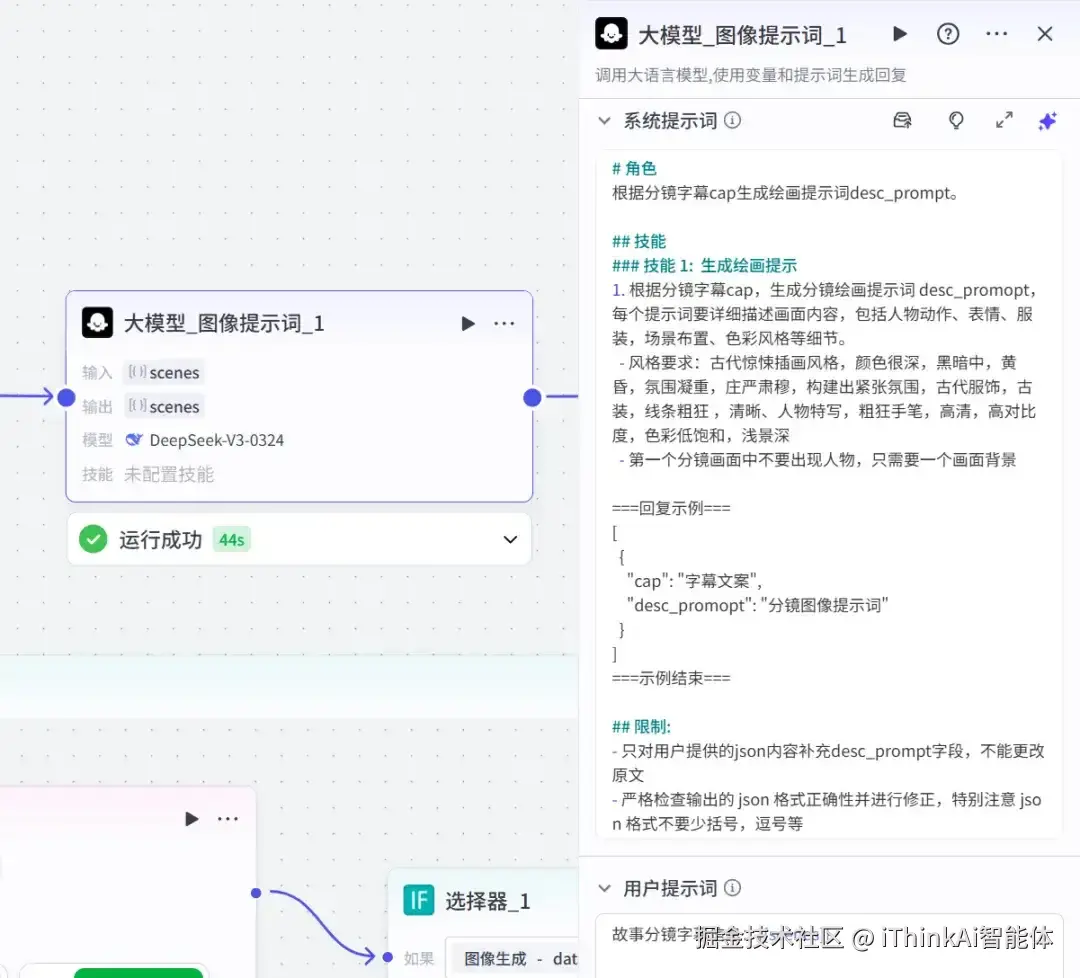Click into the system prompt text editor
The width and height of the screenshot is (1080, 978).
pos(829,495)
